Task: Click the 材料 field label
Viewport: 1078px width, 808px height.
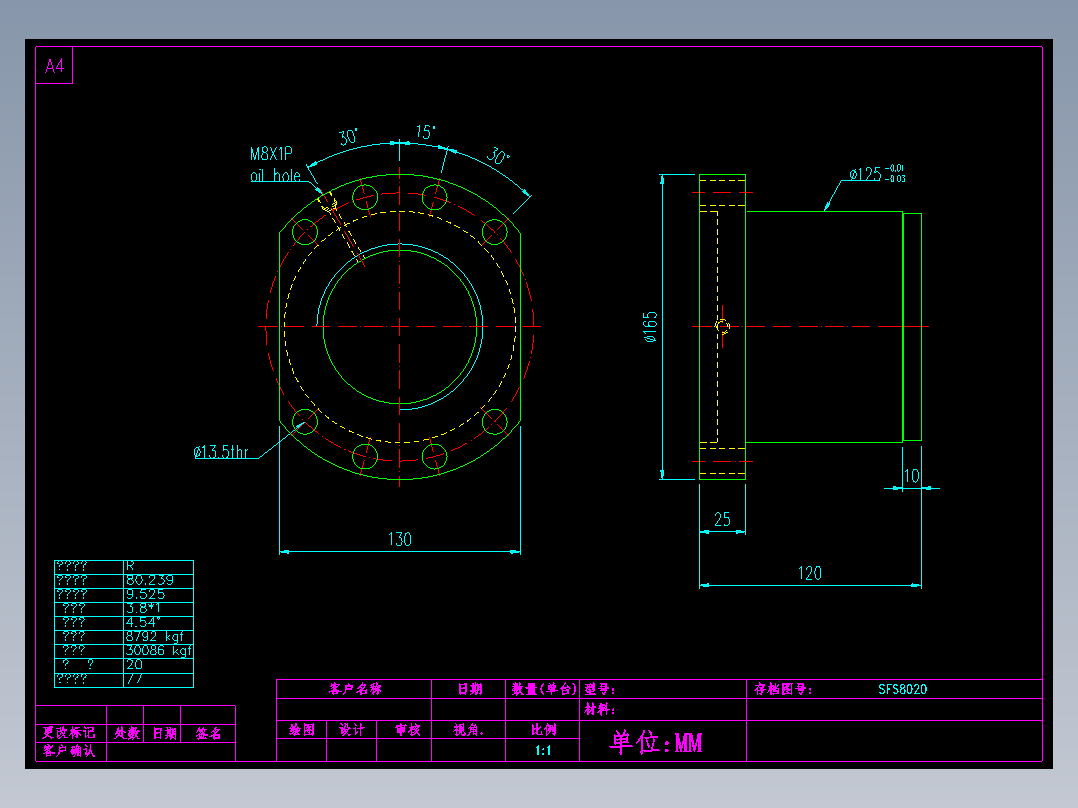Action: (x=600, y=709)
